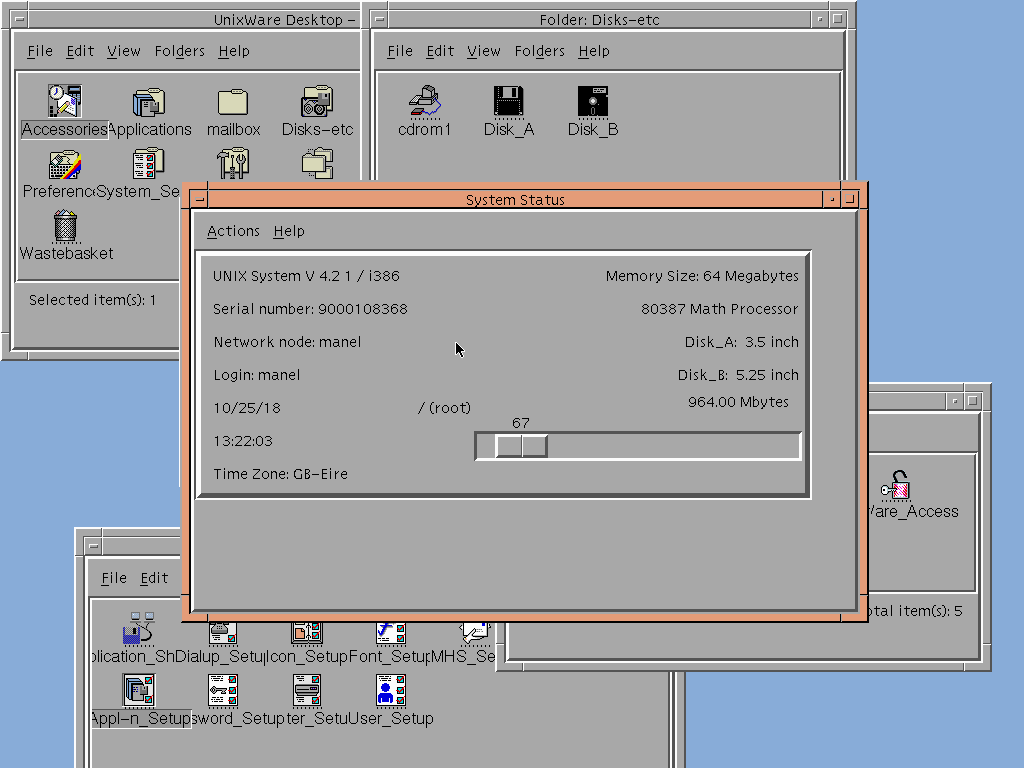Image resolution: width=1024 pixels, height=768 pixels.
Task: Open Help menu in Disks-etc folder window
Action: (594, 51)
